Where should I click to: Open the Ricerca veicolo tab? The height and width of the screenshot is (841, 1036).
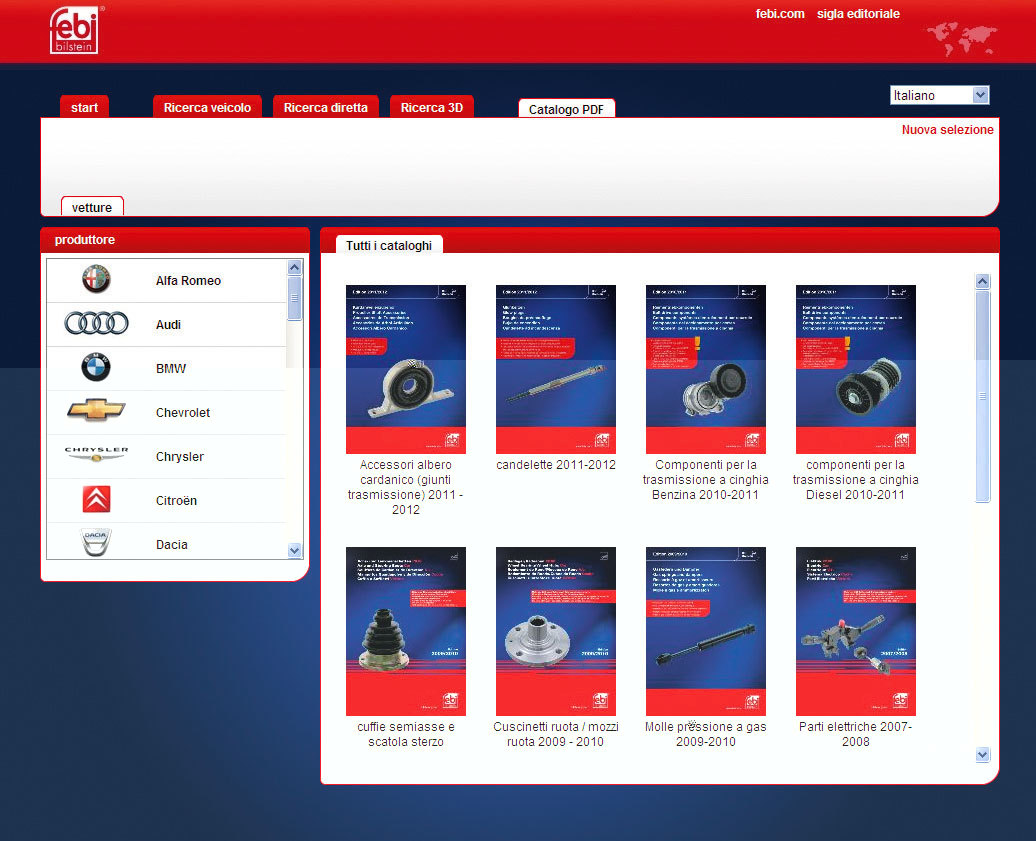207,108
